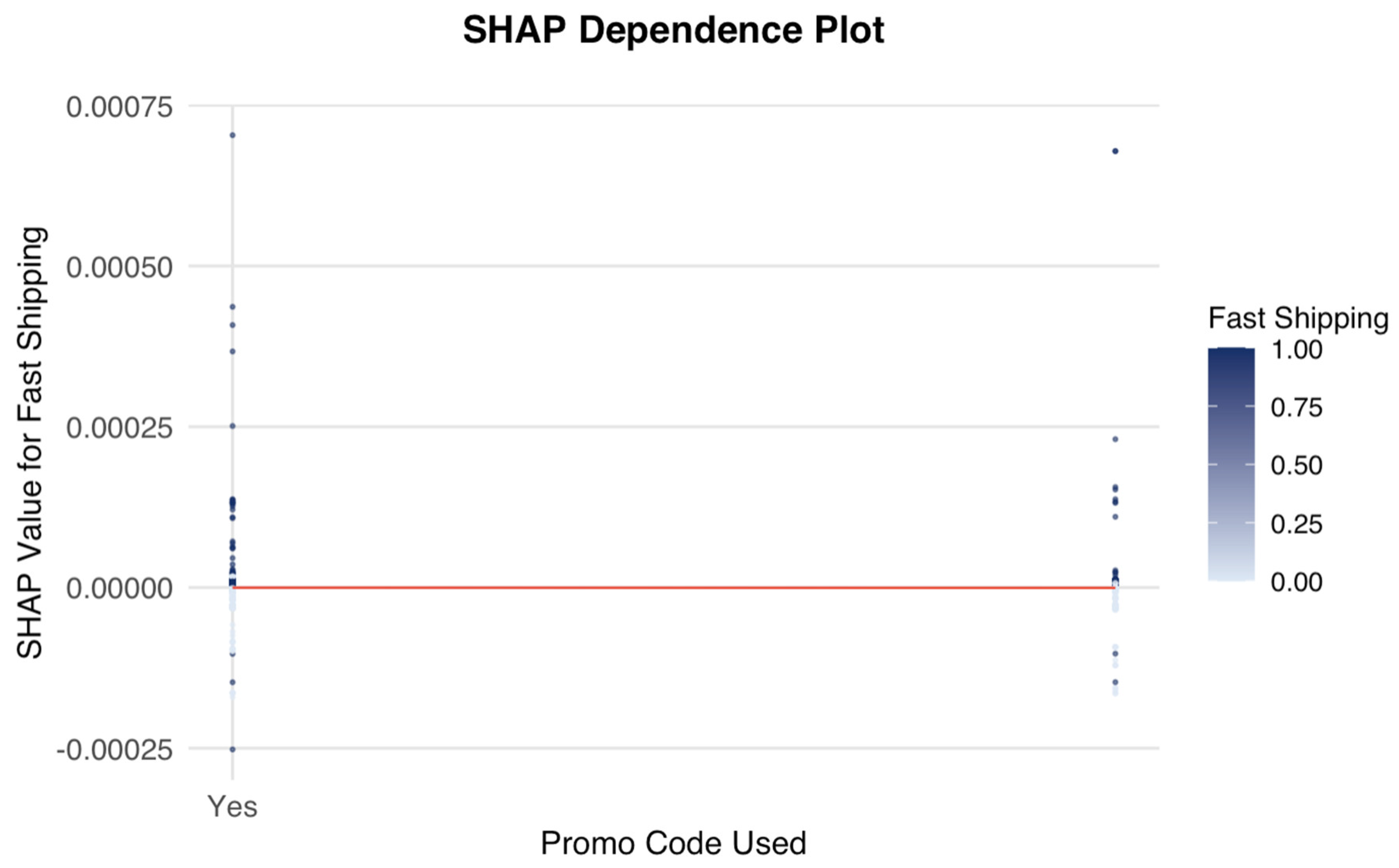Select the 1.00 legend value label
Image resolution: width=1399 pixels, height=868 pixels.
(x=1296, y=350)
